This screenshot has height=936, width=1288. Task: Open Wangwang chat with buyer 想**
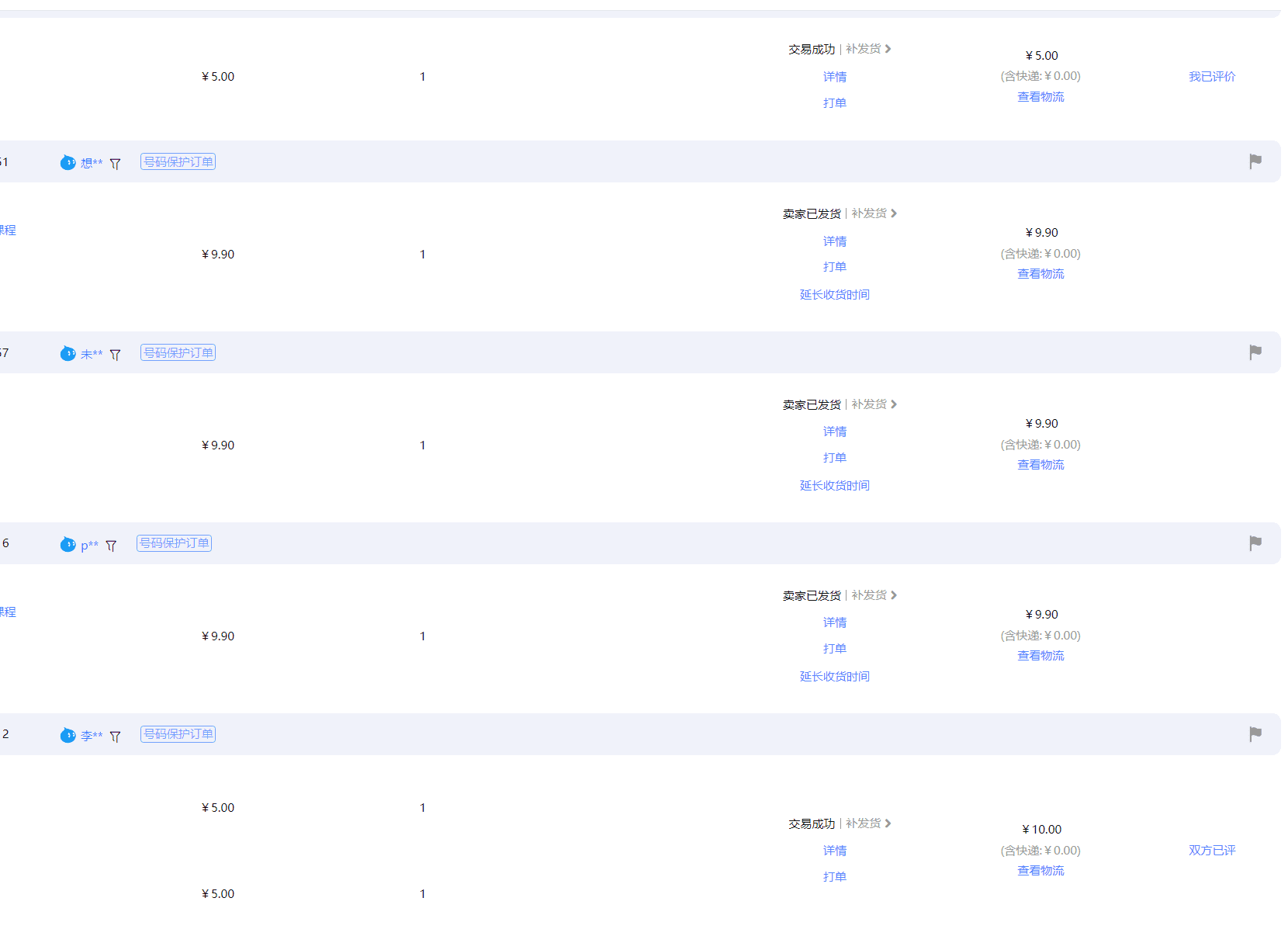pos(68,162)
